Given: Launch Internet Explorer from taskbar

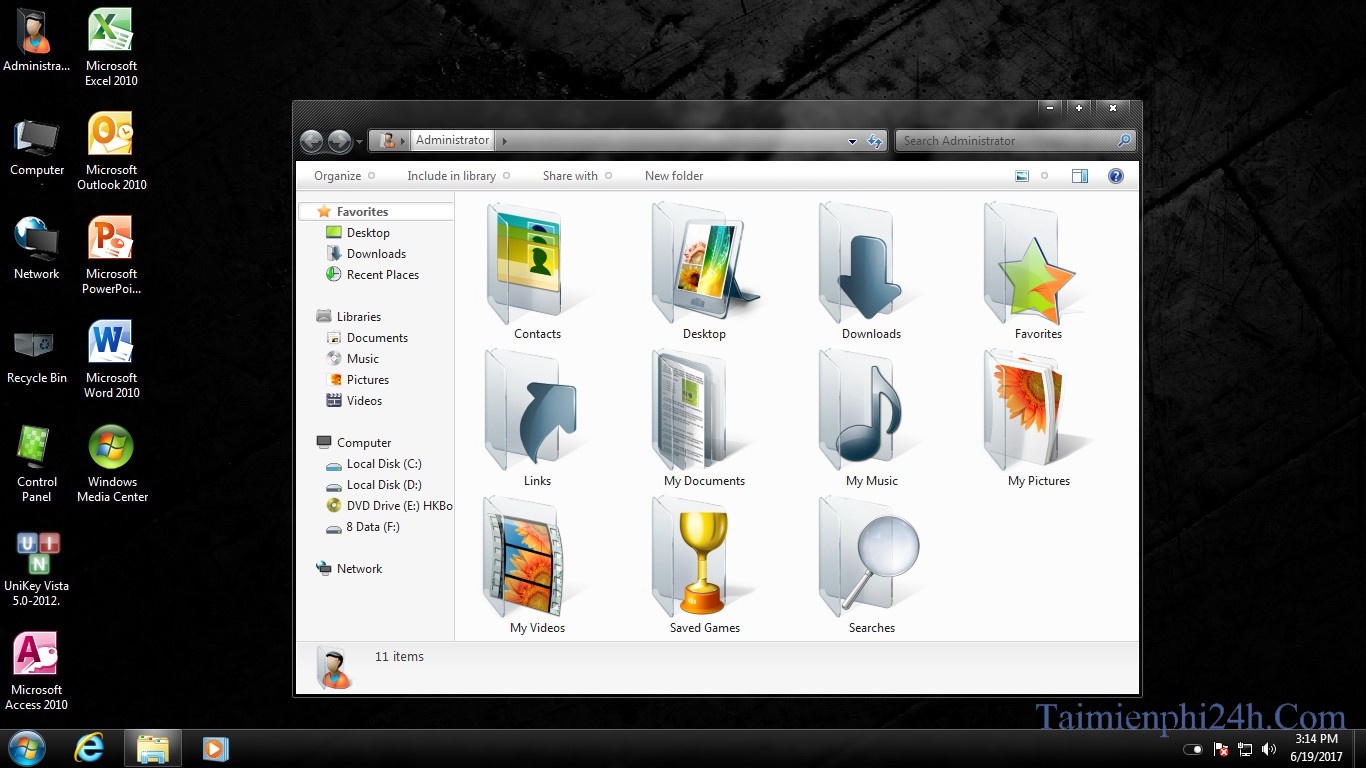Looking at the screenshot, I should pos(90,748).
